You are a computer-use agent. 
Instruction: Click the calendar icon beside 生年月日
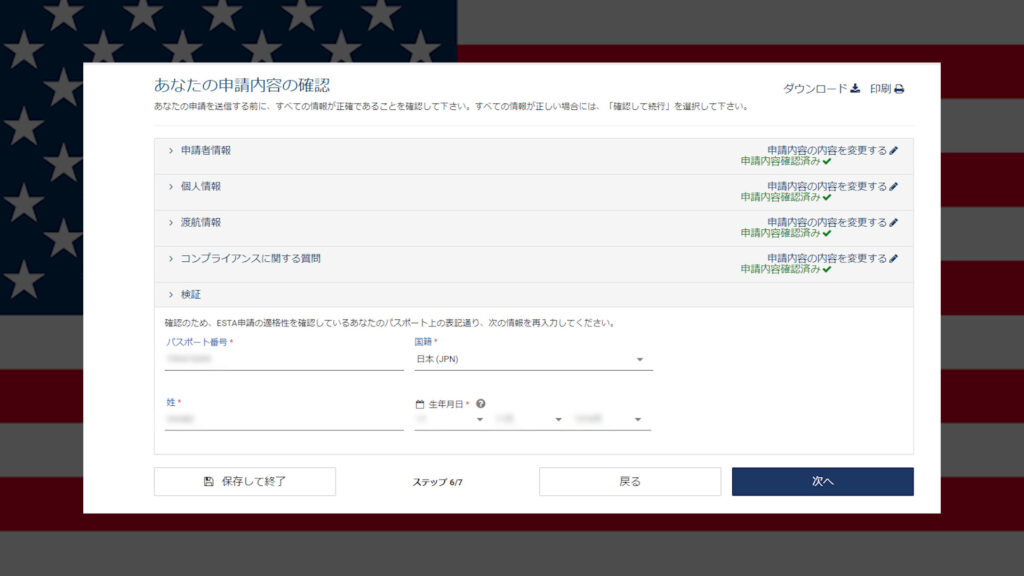point(420,404)
